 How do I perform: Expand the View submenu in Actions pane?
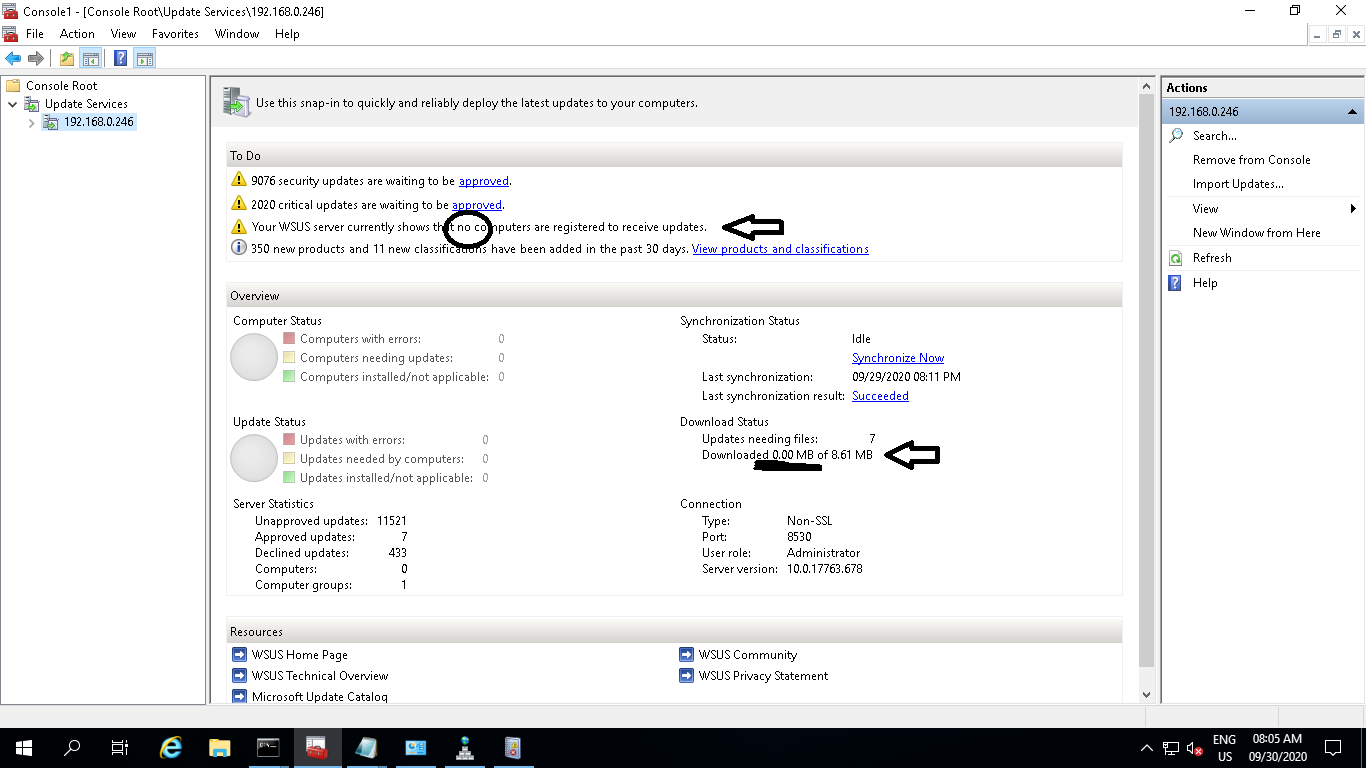(x=1262, y=209)
